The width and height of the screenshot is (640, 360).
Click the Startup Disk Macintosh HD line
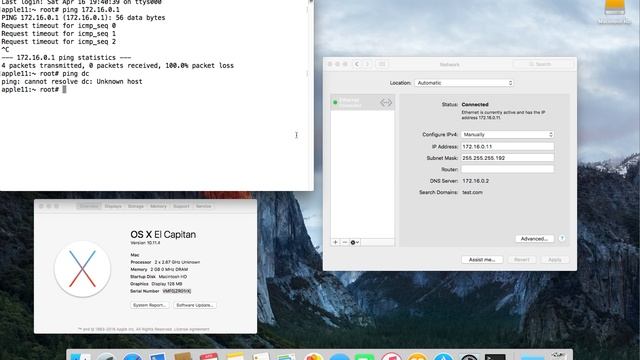(x=158, y=277)
